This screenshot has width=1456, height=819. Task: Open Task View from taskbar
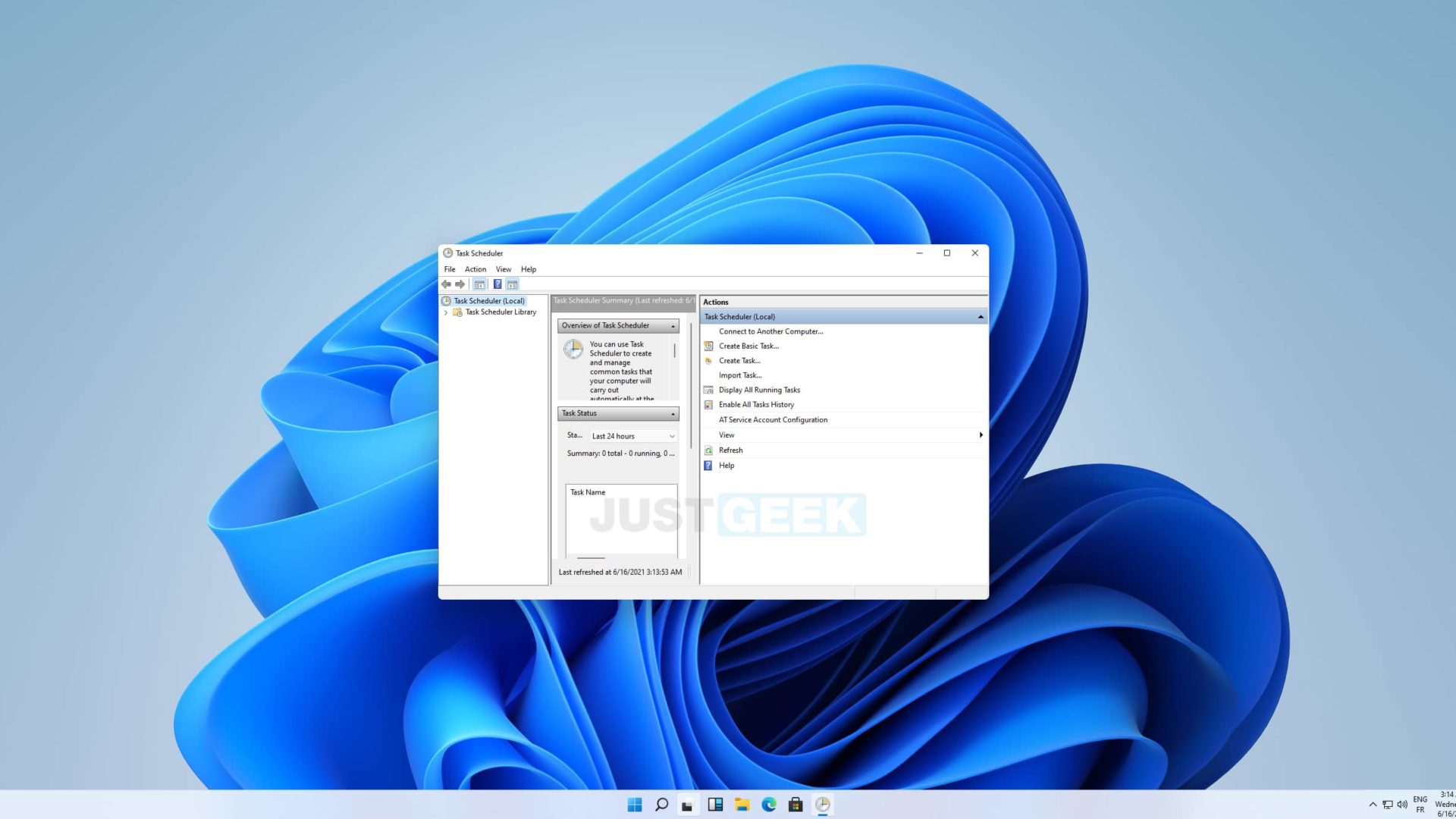688,805
